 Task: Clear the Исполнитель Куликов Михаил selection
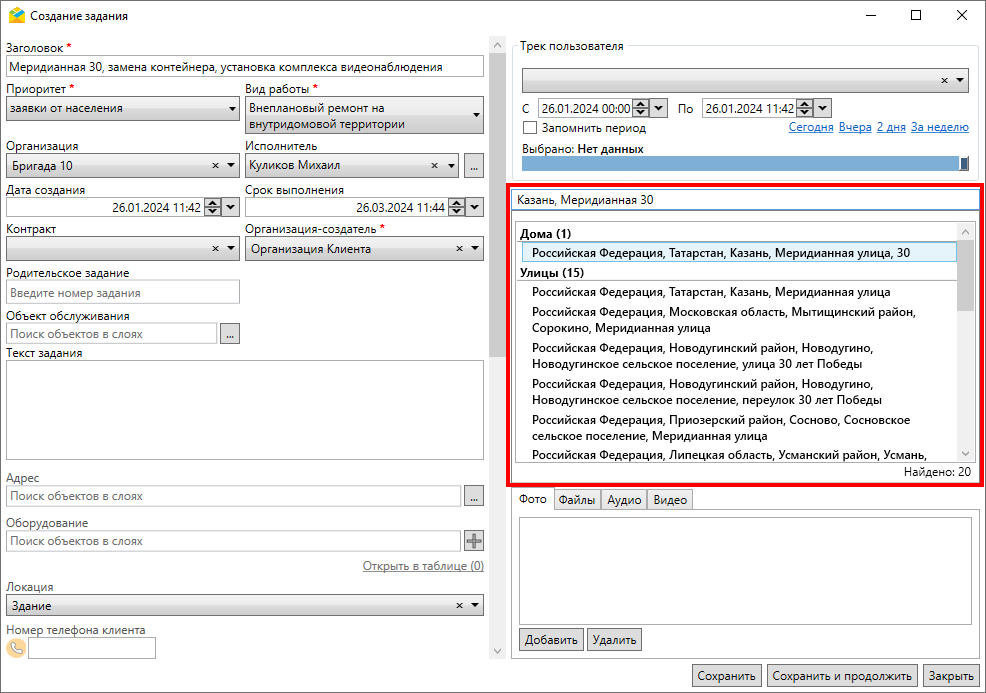point(435,166)
